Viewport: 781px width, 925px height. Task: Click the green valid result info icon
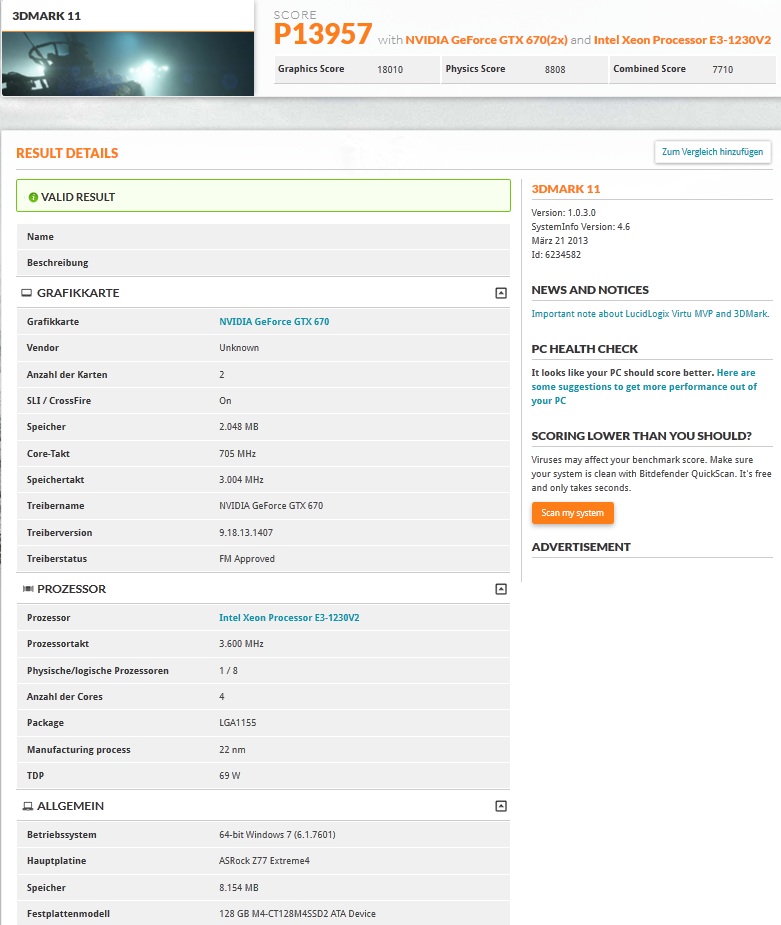[33, 197]
